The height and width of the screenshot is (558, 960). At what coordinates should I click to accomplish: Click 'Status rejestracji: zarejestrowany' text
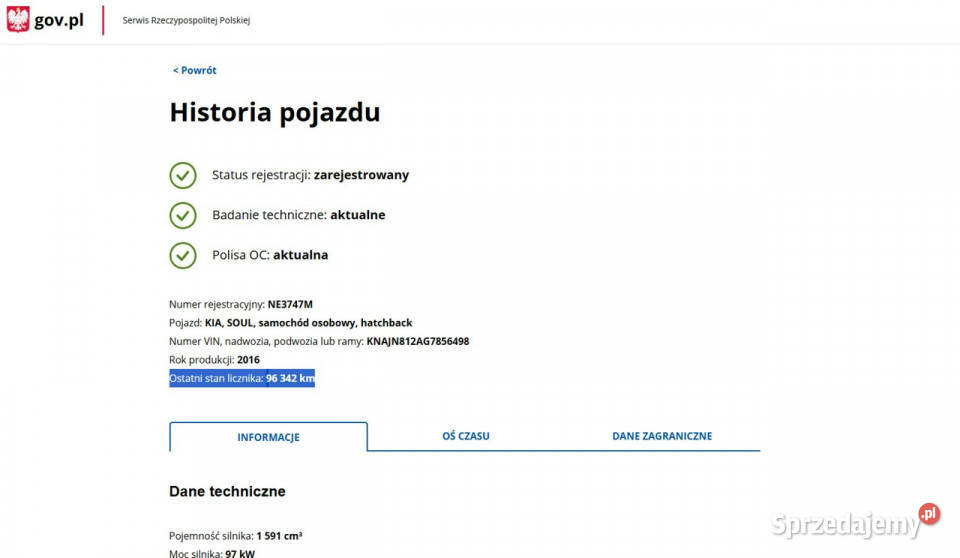(x=310, y=175)
